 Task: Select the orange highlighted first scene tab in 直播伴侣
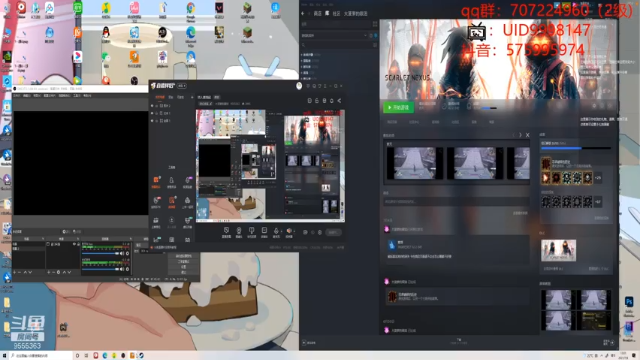(x=160, y=97)
